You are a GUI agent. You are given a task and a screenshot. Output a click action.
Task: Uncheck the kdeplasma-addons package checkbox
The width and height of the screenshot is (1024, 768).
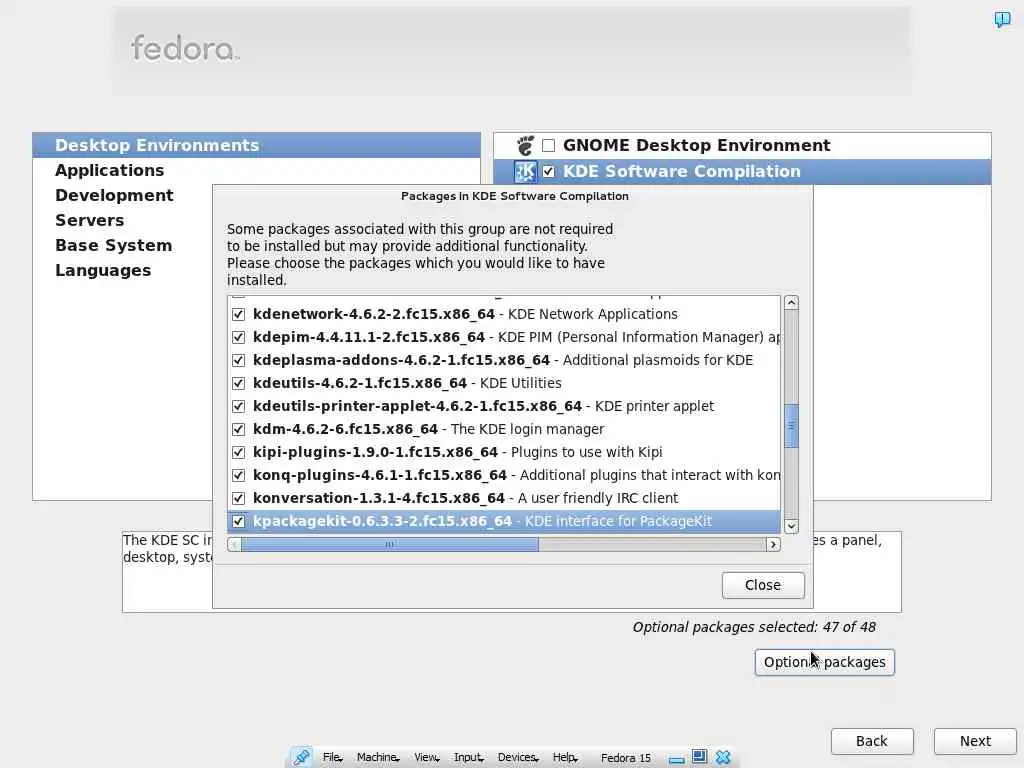pyautogui.click(x=238, y=360)
